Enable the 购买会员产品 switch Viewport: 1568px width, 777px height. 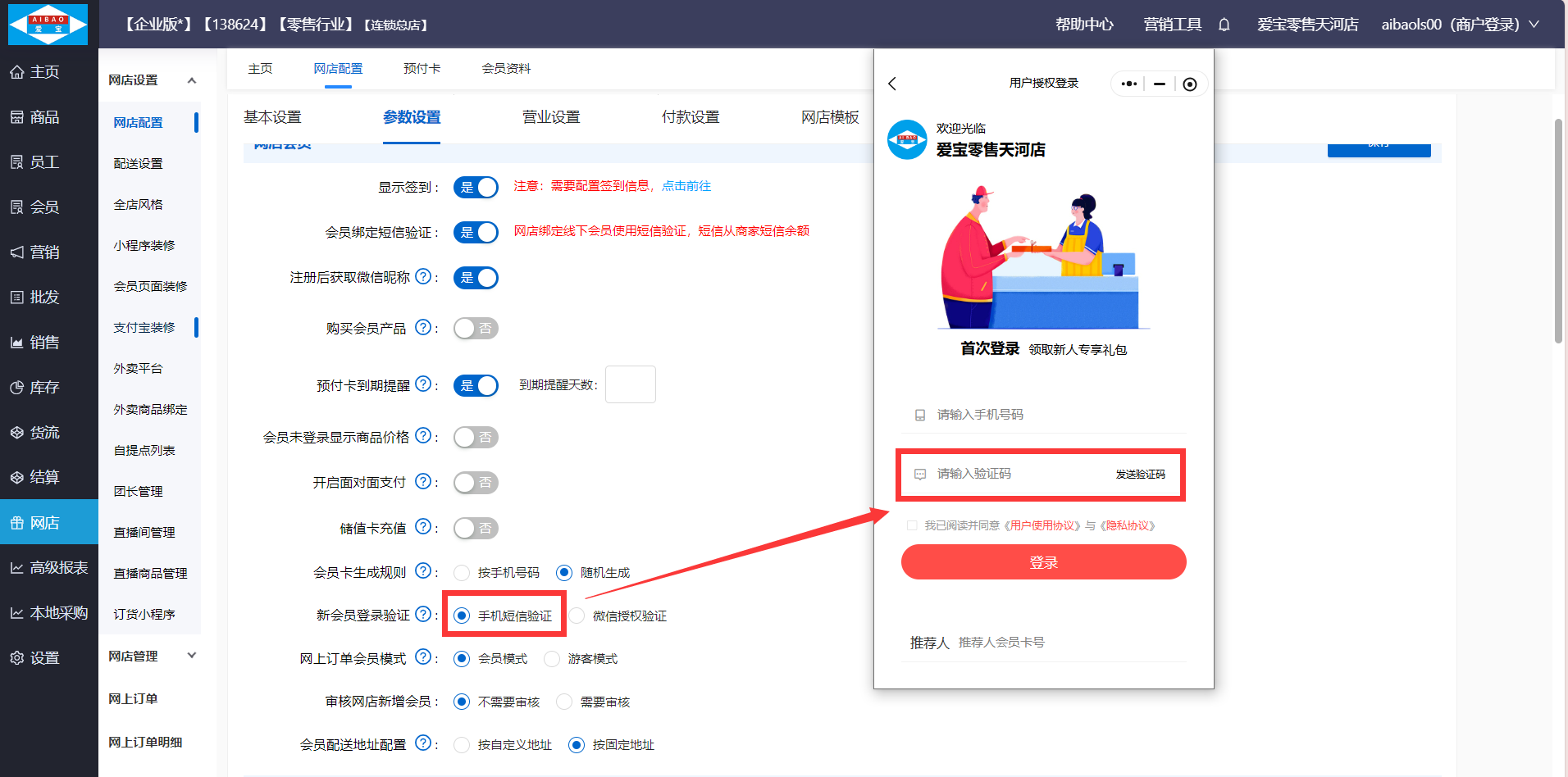click(x=476, y=329)
